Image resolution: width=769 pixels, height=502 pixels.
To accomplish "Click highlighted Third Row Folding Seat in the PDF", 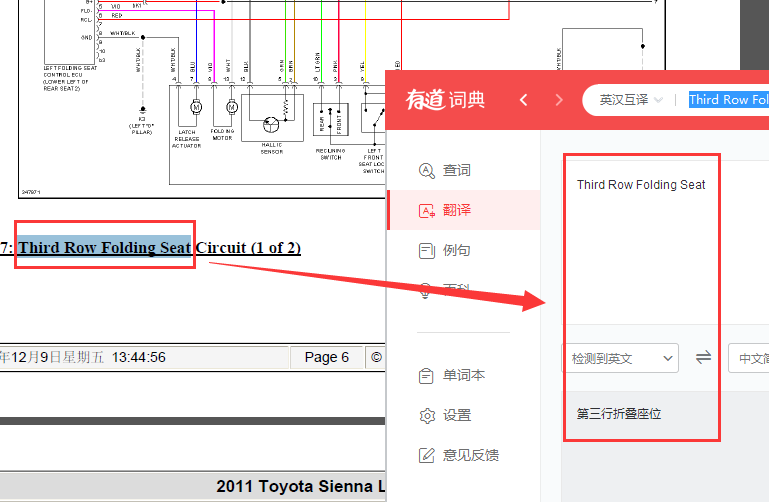I will click(104, 247).
